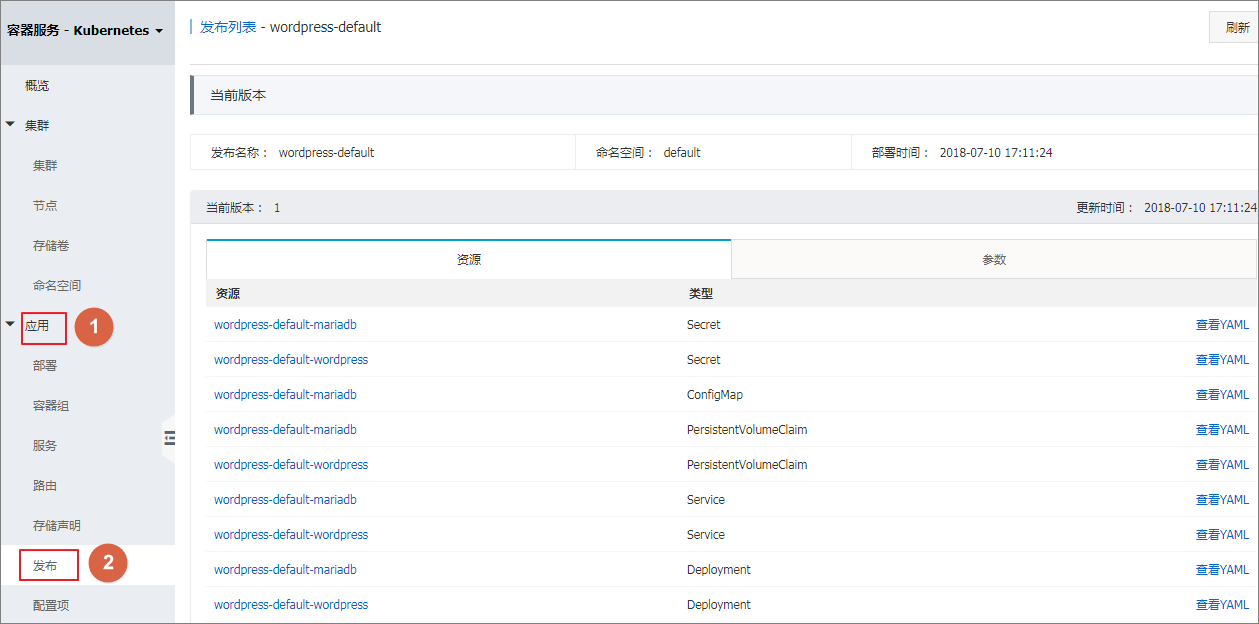
Task: Select 存储卷 in the sidebar
Action: 51,246
